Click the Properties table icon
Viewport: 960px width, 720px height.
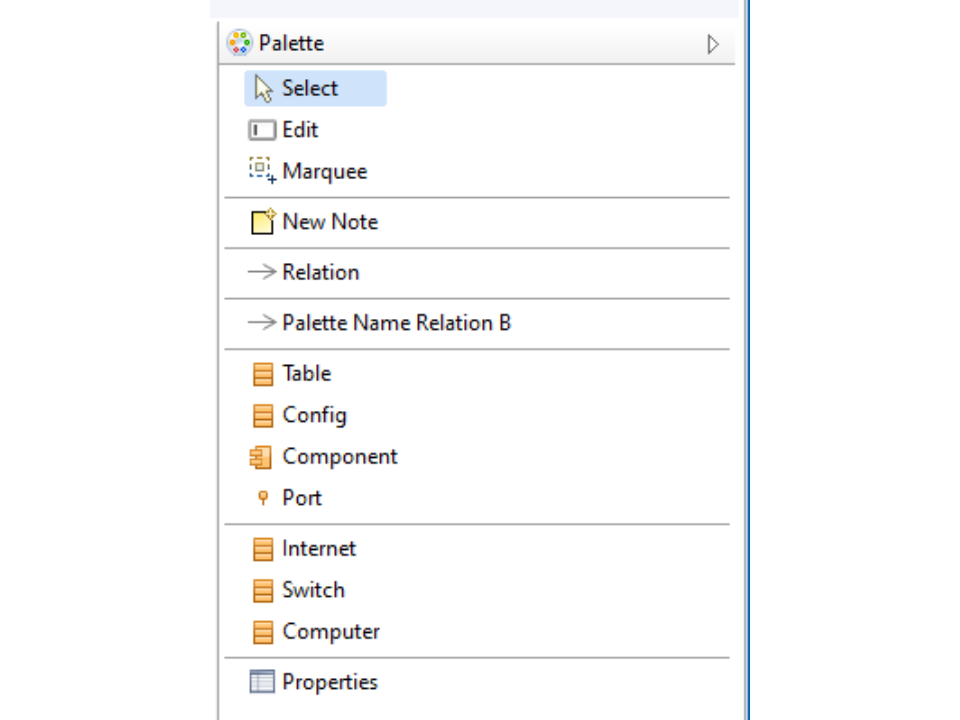coord(262,682)
